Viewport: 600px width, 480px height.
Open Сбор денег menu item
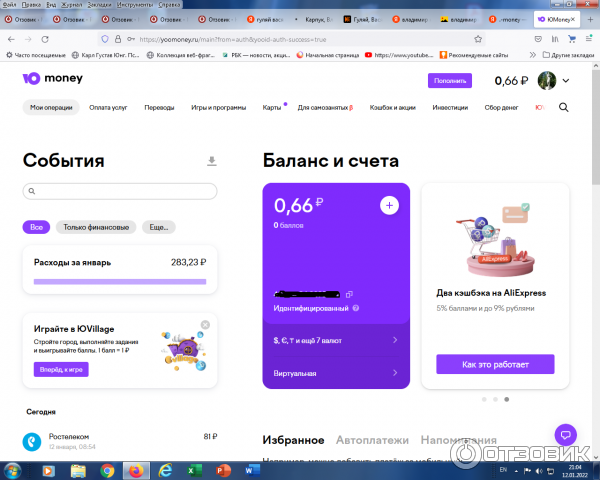[501, 108]
